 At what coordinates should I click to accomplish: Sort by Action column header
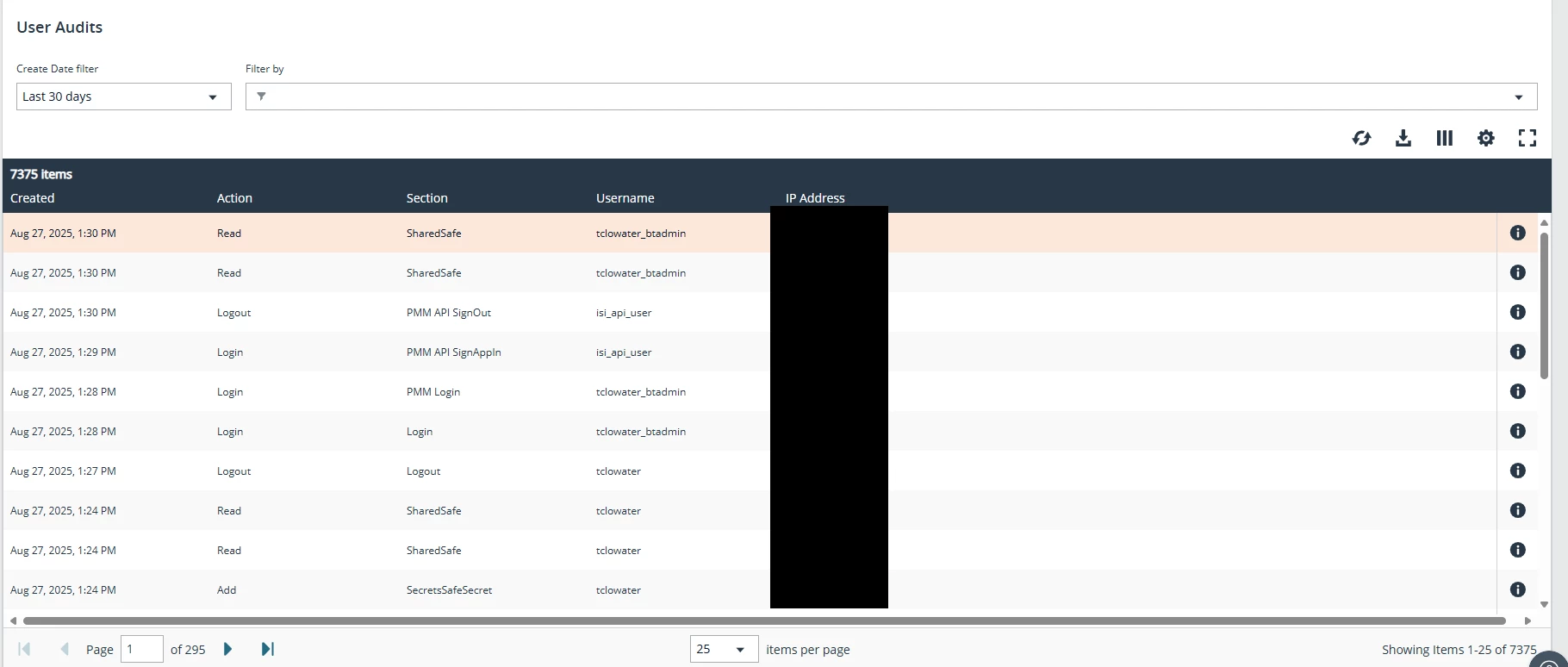(x=234, y=198)
